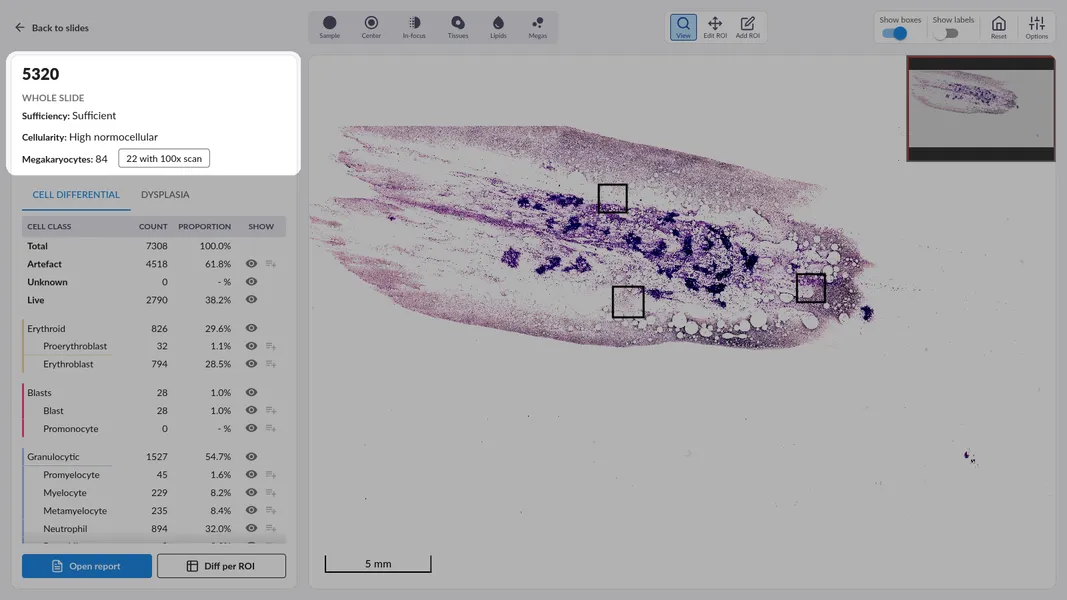Open the report
The height and width of the screenshot is (600, 1067).
pos(87,566)
